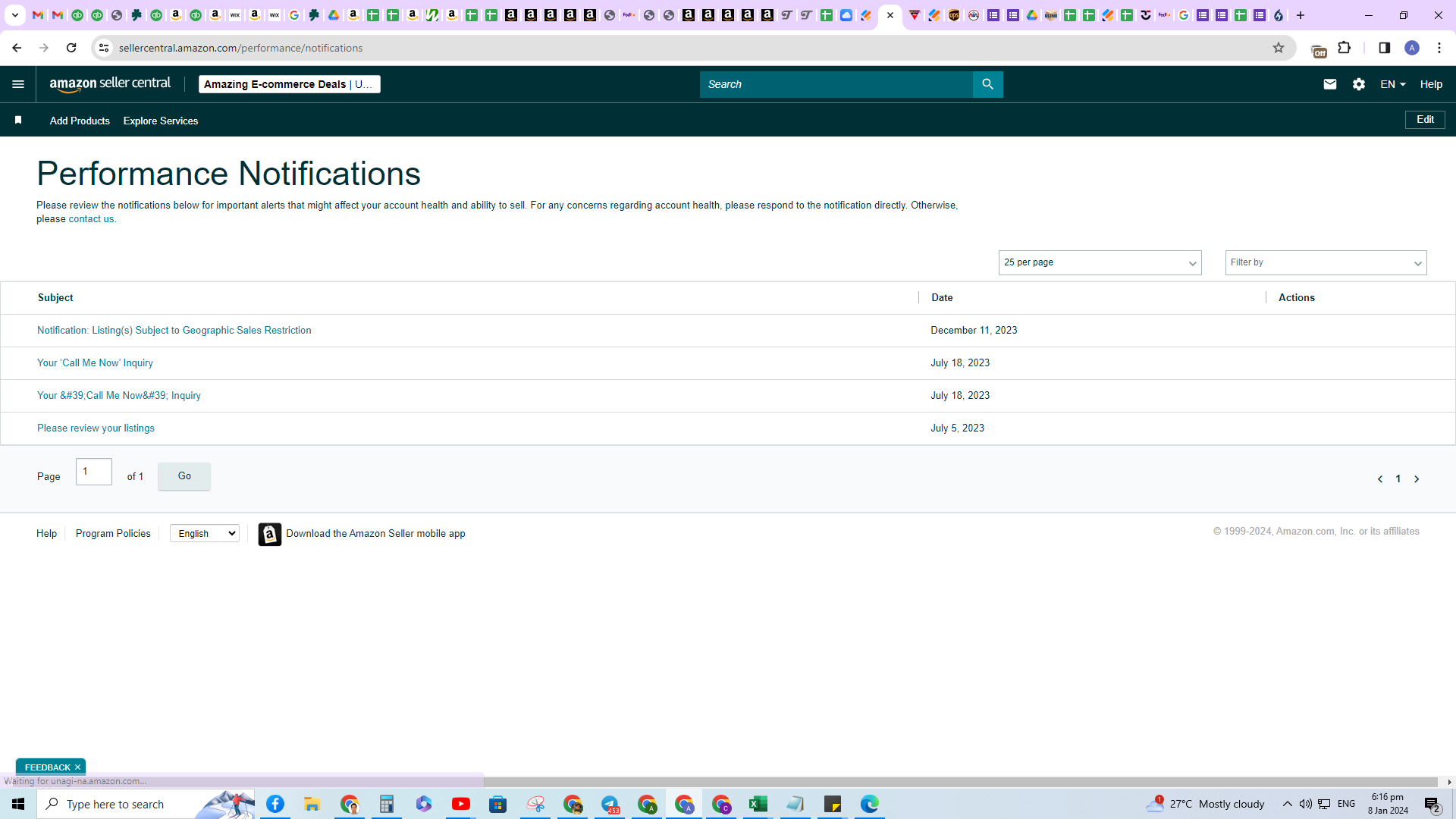
Task: Open the Windows Start menu
Action: pos(18,804)
